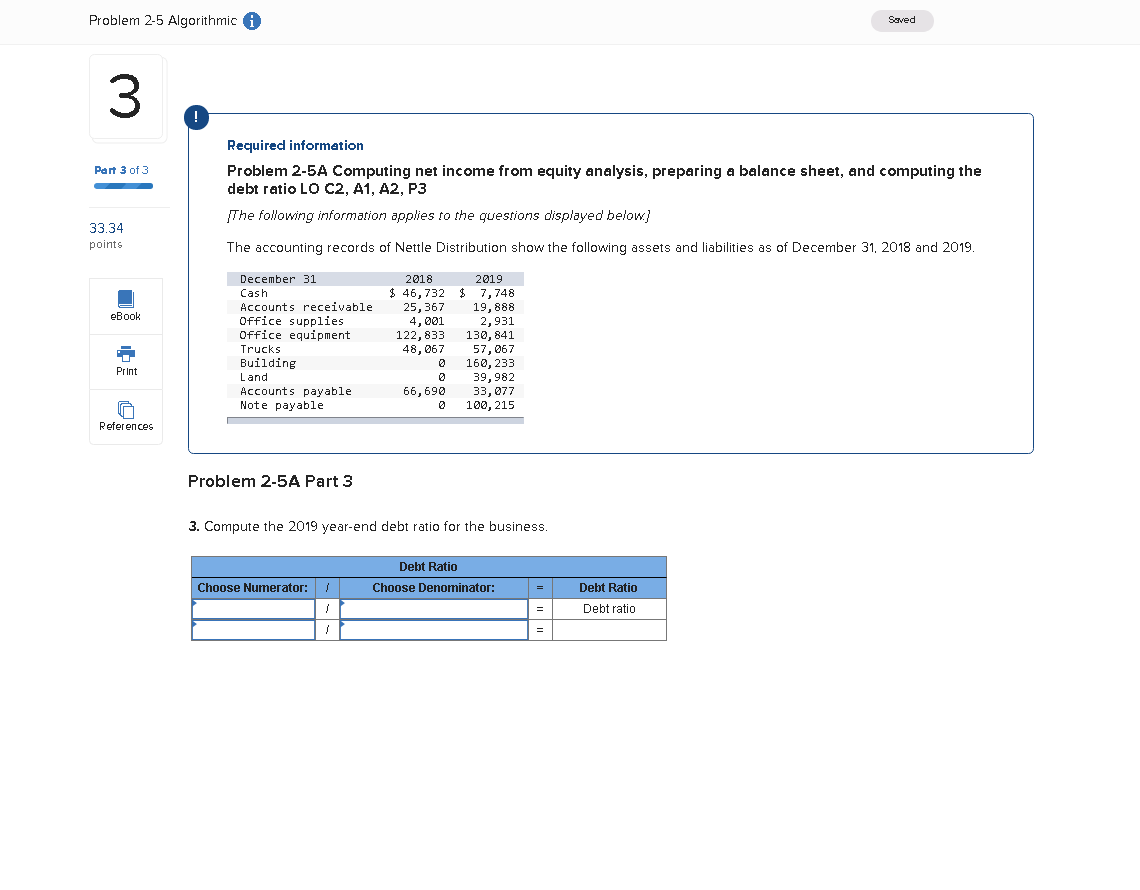This screenshot has height=890, width=1140.
Task: Open the second-row numerator input cell
Action: 253,630
